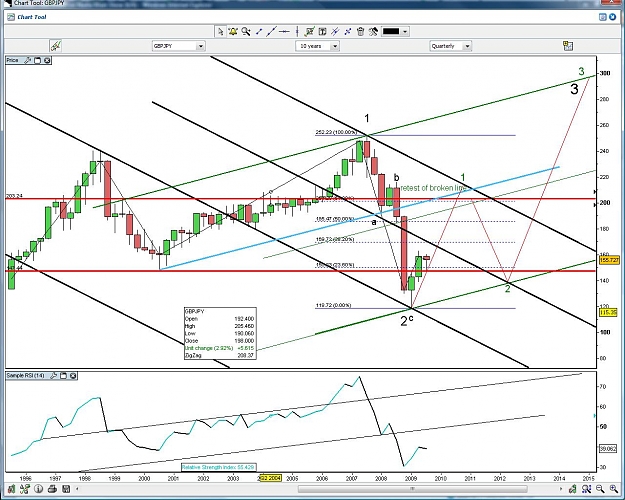The height and width of the screenshot is (500, 625).
Task: Click the blue X crossing lines tool
Action: pos(348,31)
